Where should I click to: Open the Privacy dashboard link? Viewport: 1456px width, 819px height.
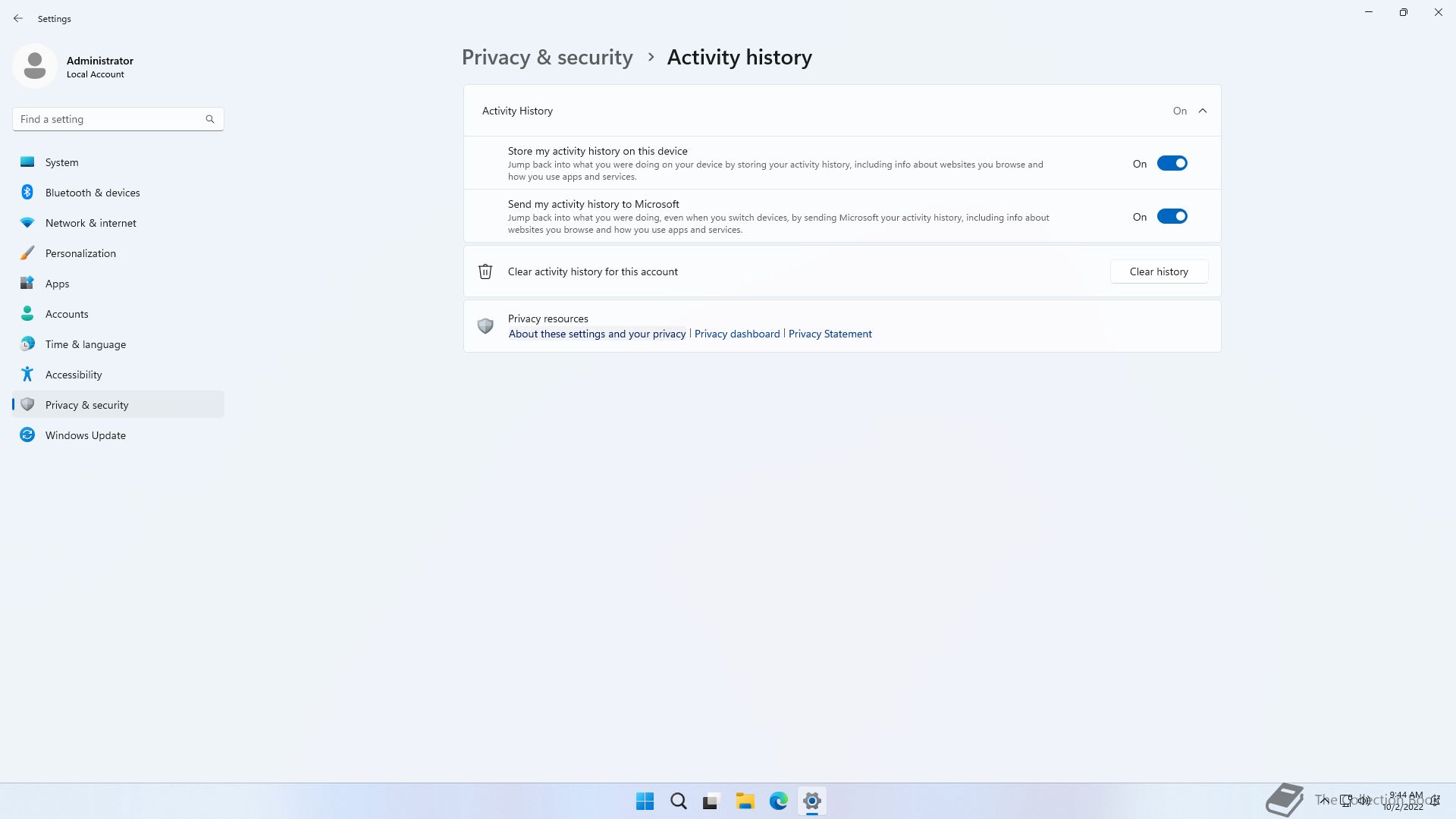(x=736, y=334)
